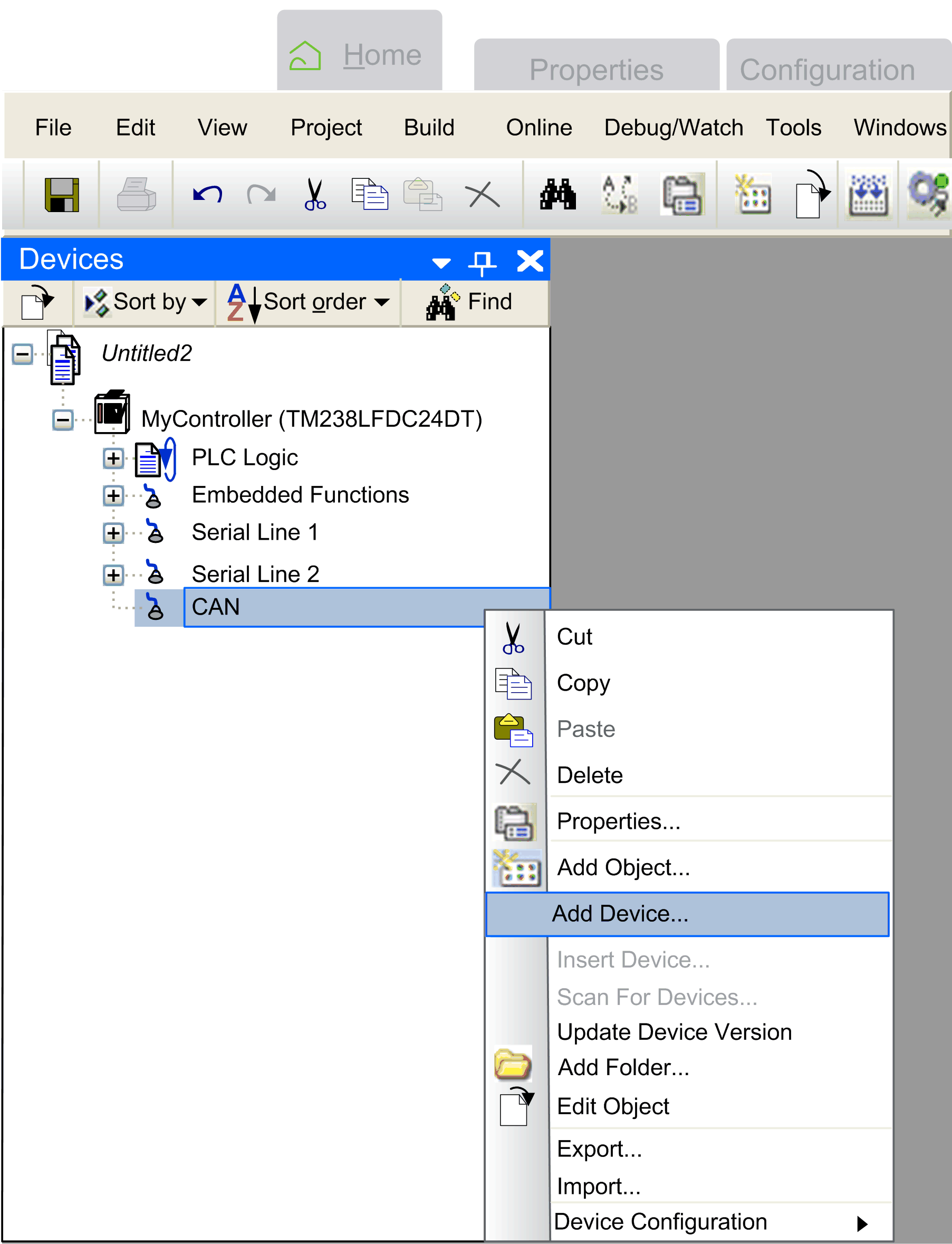Open the Project menu
Viewport: 952px width, 1244px height.
[x=326, y=128]
